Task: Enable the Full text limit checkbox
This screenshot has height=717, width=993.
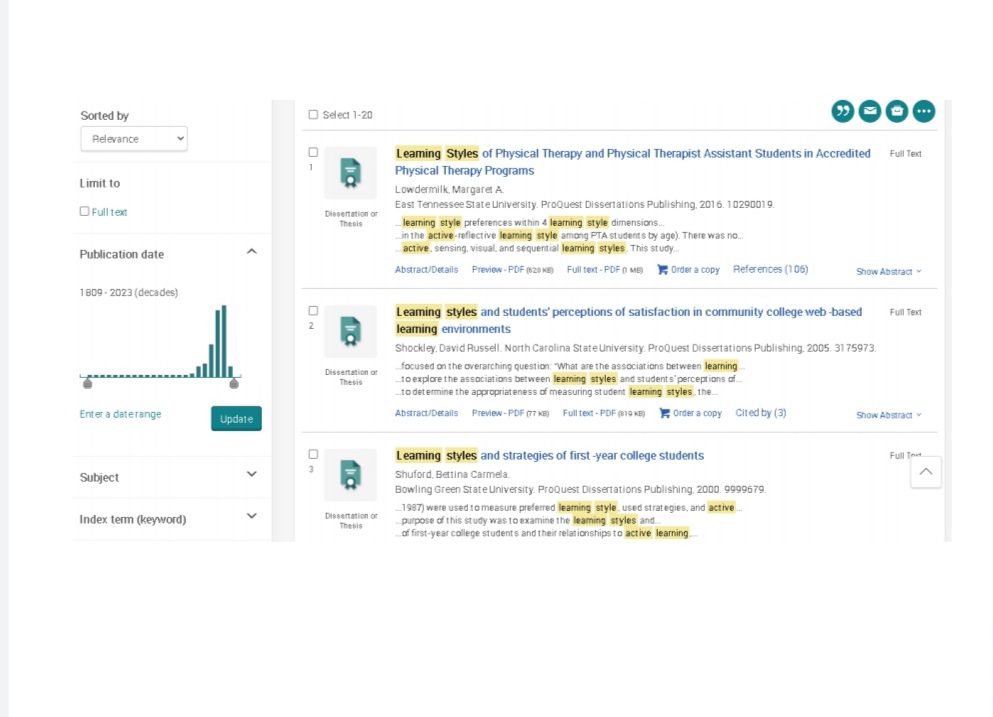Action: pos(85,212)
